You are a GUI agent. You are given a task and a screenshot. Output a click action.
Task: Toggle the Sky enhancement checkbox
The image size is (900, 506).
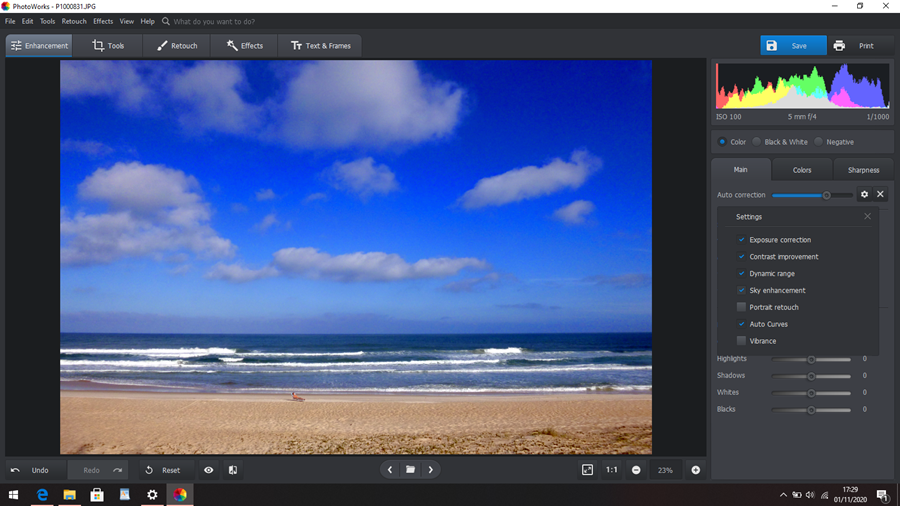click(x=742, y=290)
